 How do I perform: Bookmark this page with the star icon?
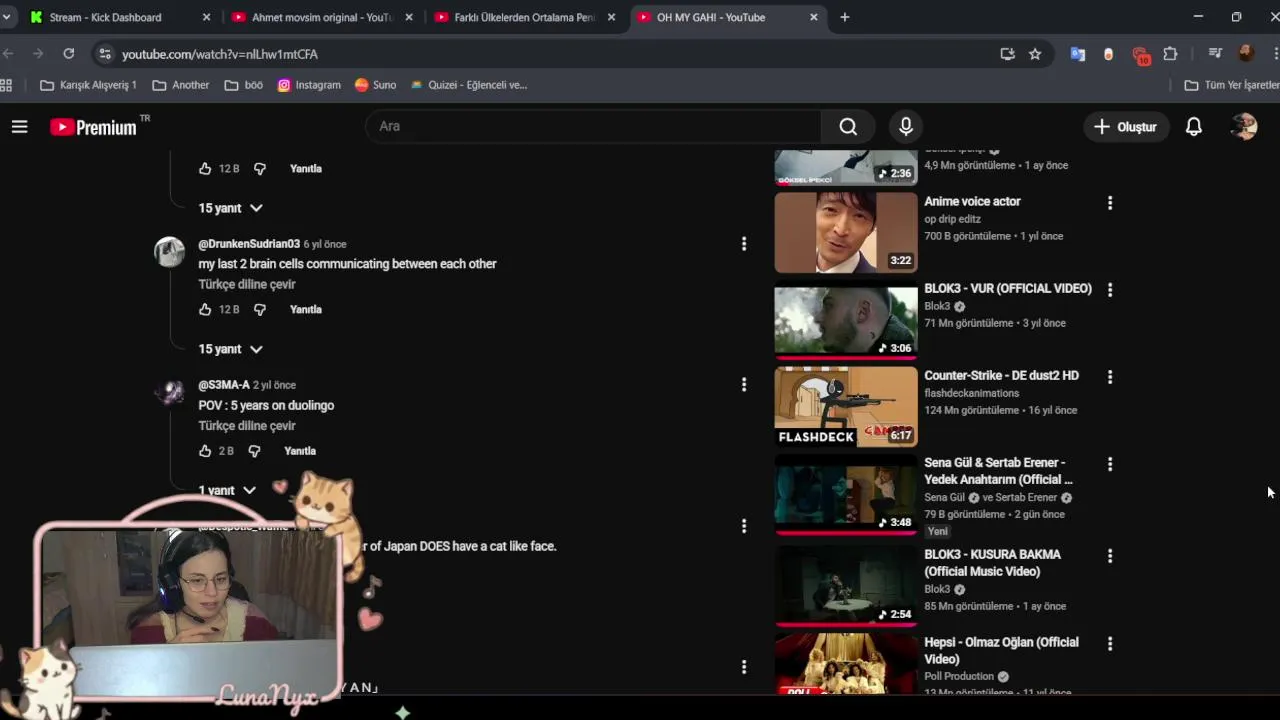(x=1035, y=54)
